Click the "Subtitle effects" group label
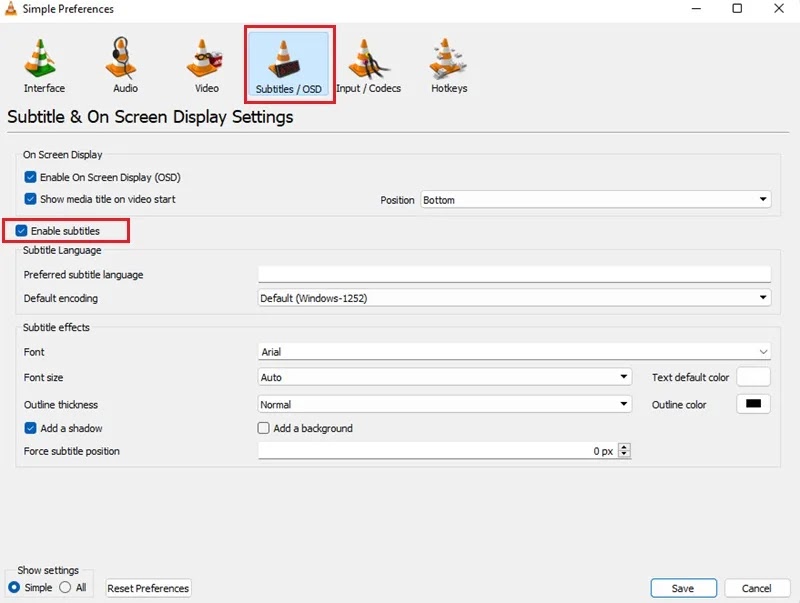This screenshot has width=800, height=603. click(56, 328)
